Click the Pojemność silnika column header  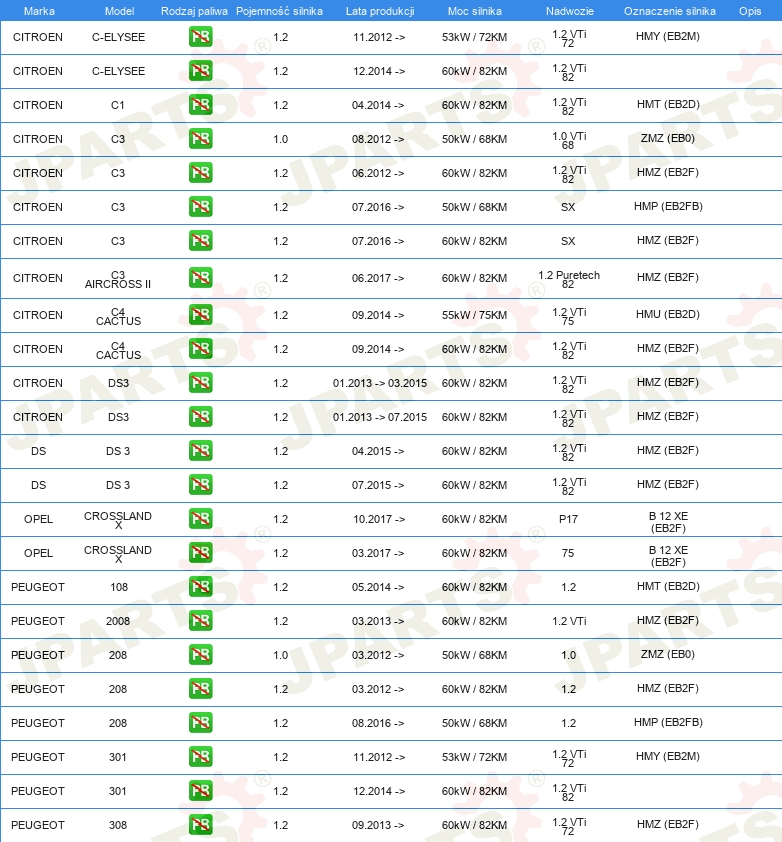279,11
